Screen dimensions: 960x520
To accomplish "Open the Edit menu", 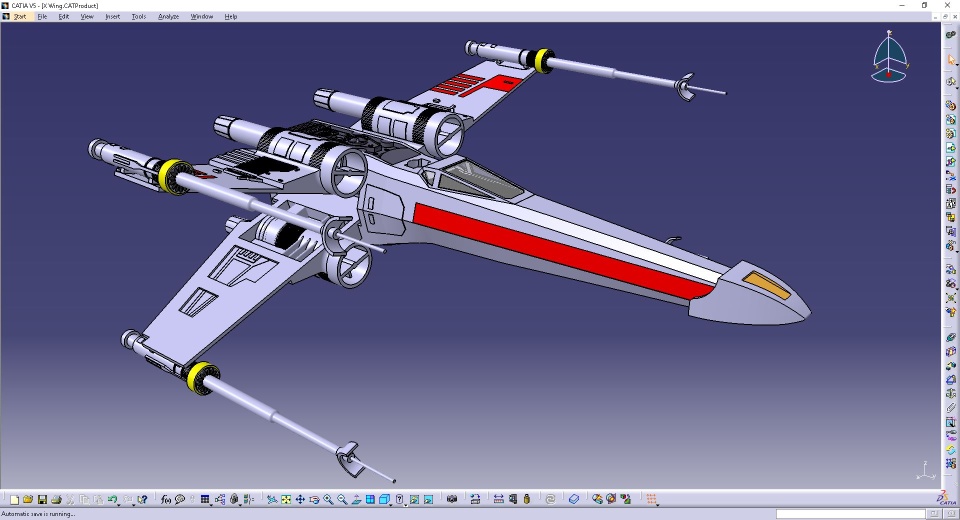I will tap(64, 17).
